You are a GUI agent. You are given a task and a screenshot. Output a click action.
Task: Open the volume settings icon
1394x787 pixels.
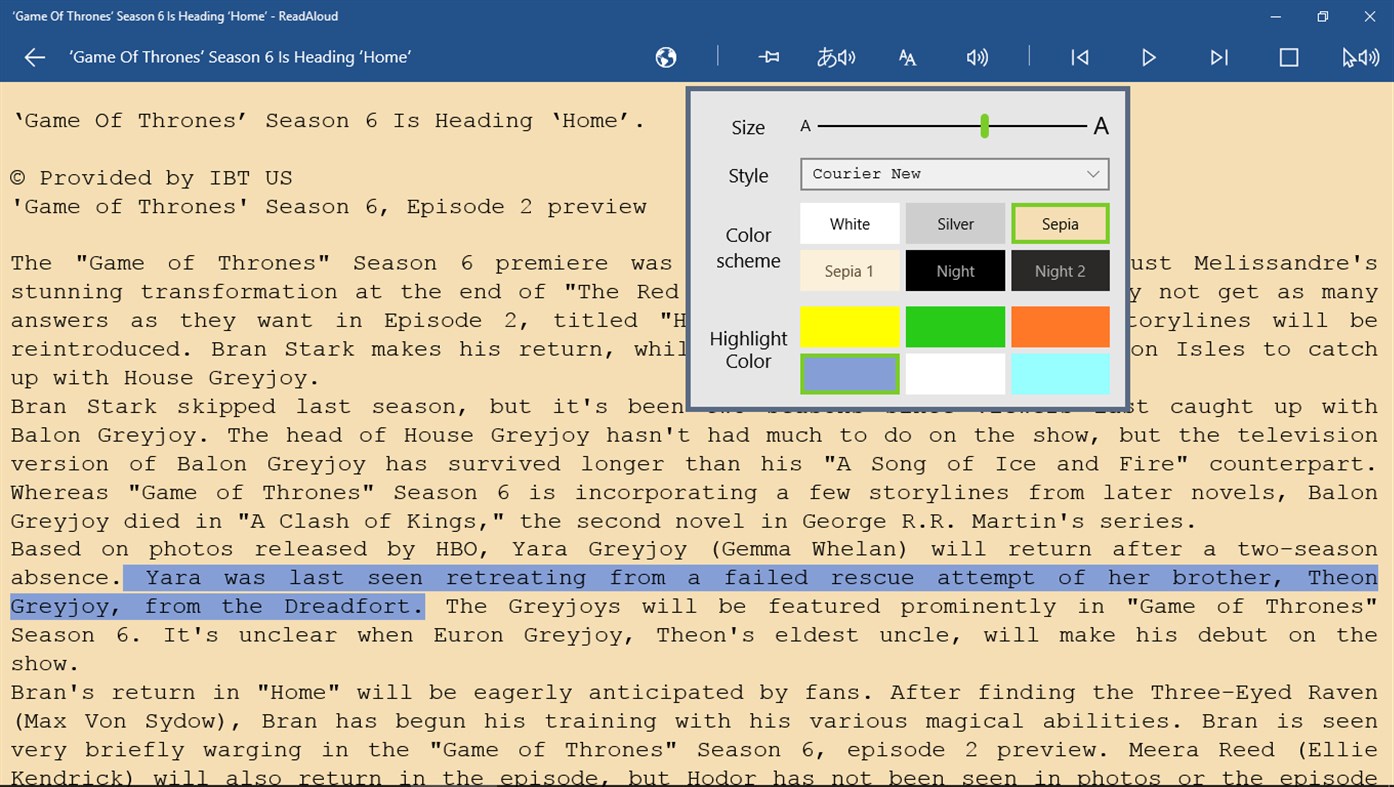click(977, 57)
